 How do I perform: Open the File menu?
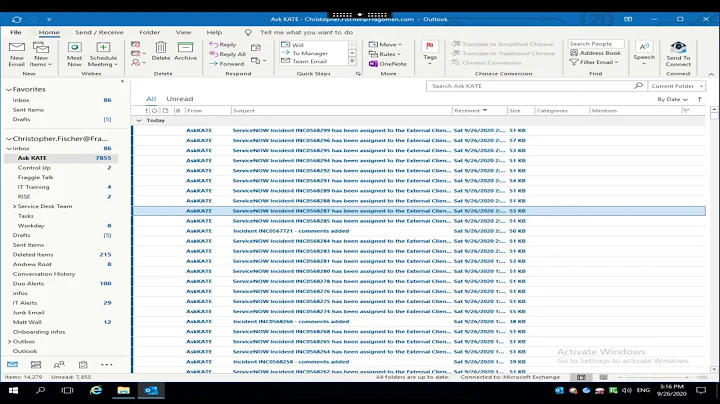pos(16,32)
